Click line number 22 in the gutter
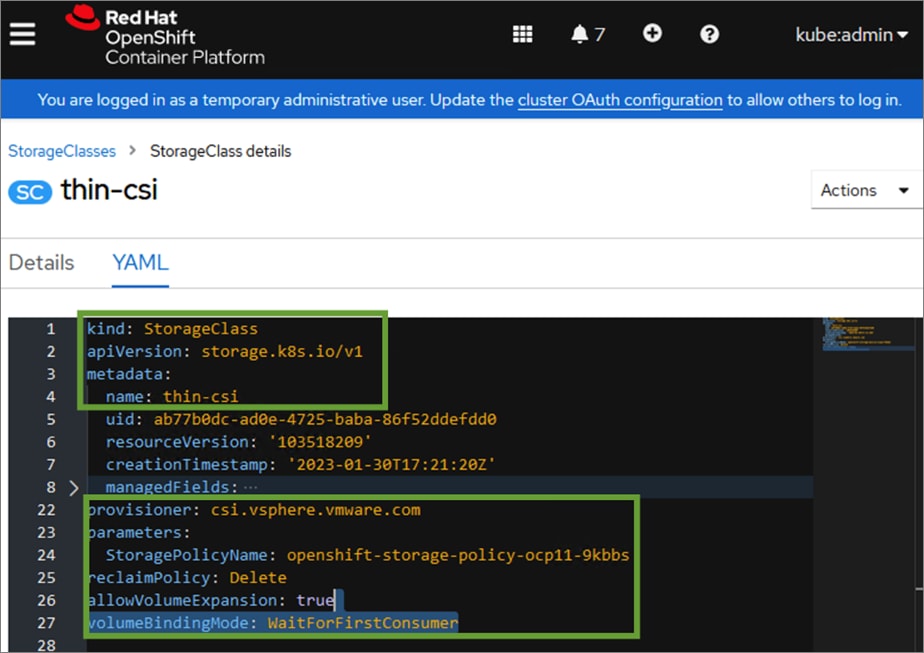 point(46,510)
